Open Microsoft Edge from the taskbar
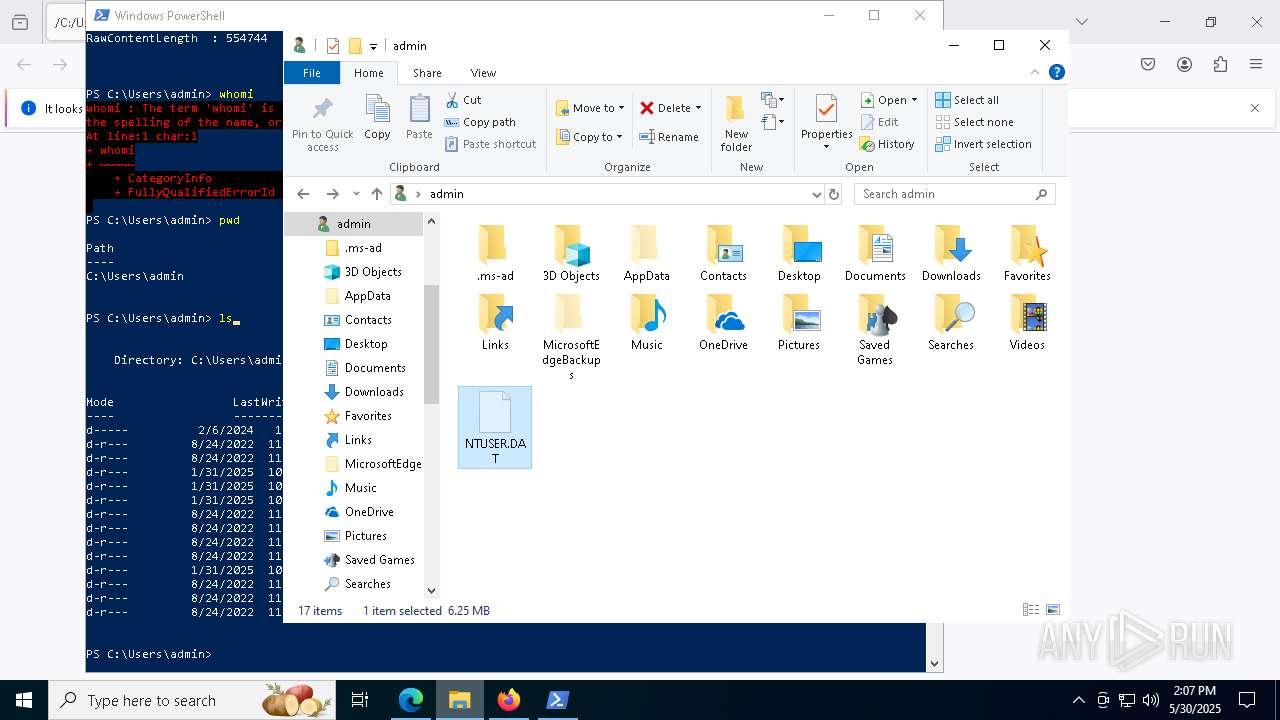Image resolution: width=1280 pixels, height=720 pixels. [x=411, y=700]
